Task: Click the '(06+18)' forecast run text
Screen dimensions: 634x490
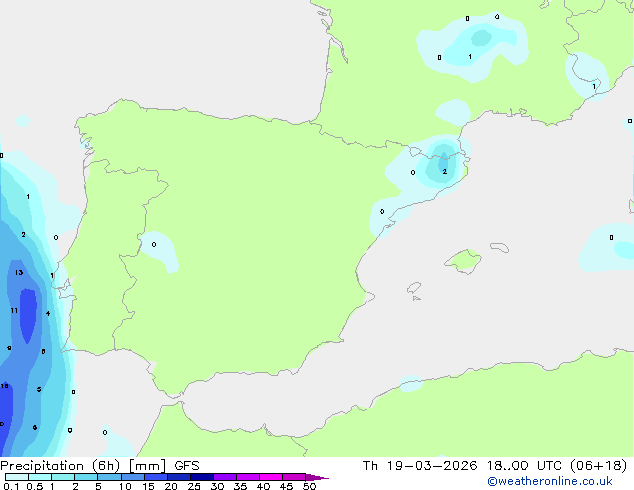Action: click(x=598, y=466)
